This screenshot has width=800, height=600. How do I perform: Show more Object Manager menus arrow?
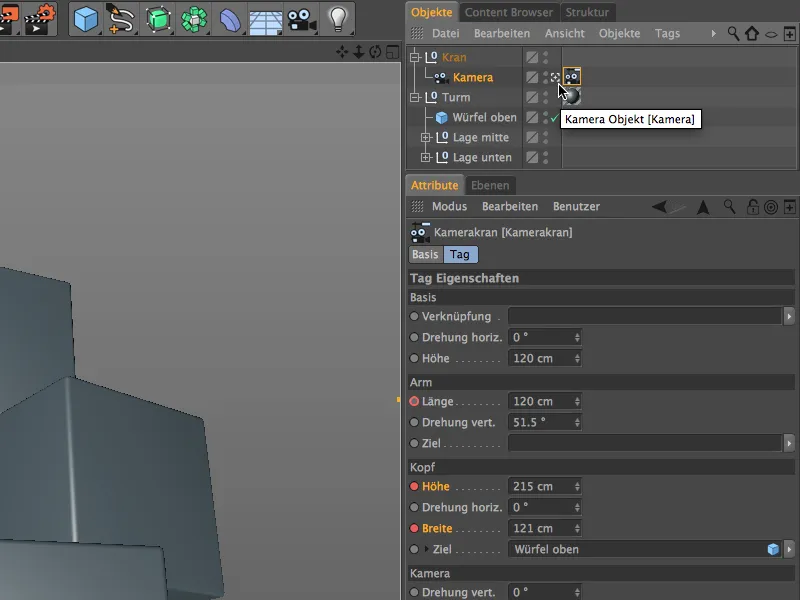click(713, 34)
